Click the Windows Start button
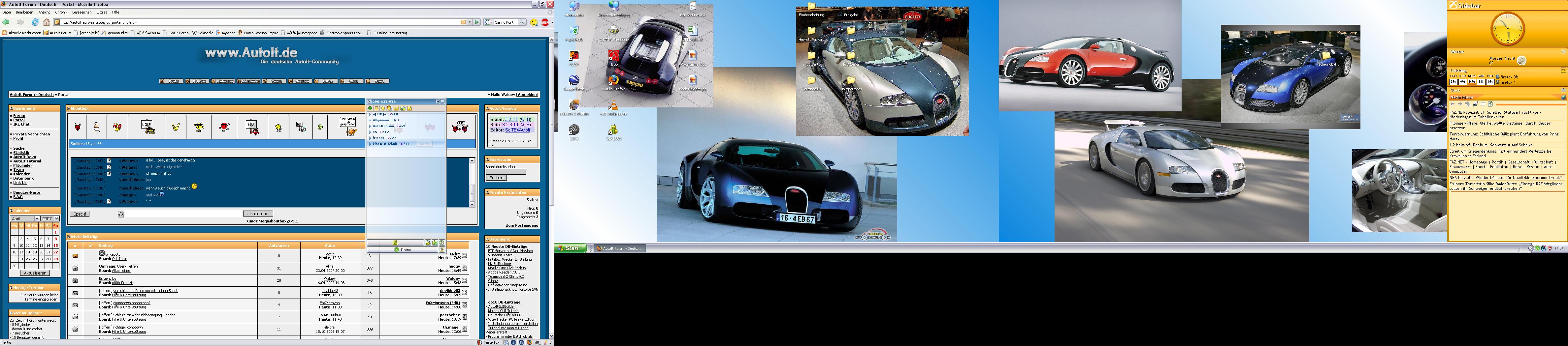 (x=571, y=248)
